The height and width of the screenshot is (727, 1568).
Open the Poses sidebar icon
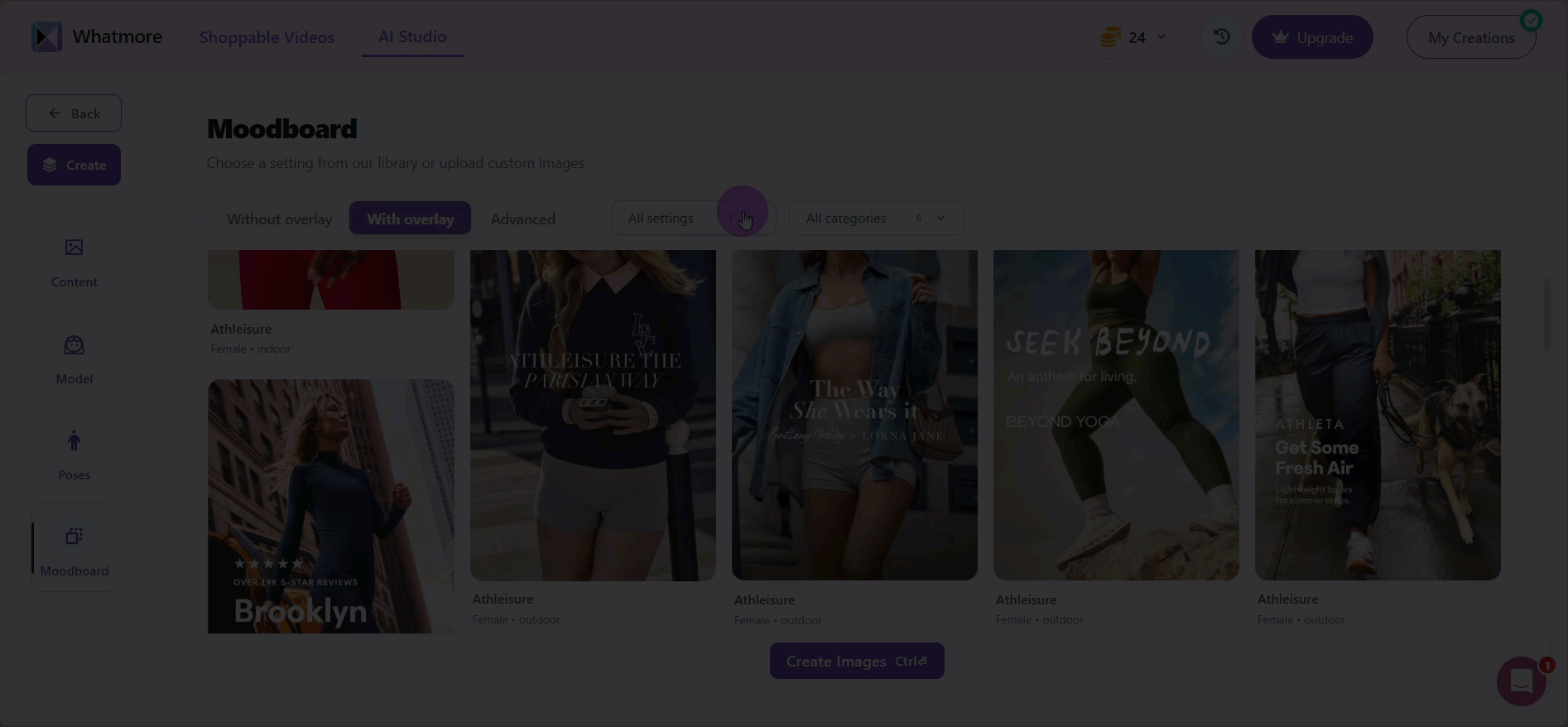coord(74,441)
